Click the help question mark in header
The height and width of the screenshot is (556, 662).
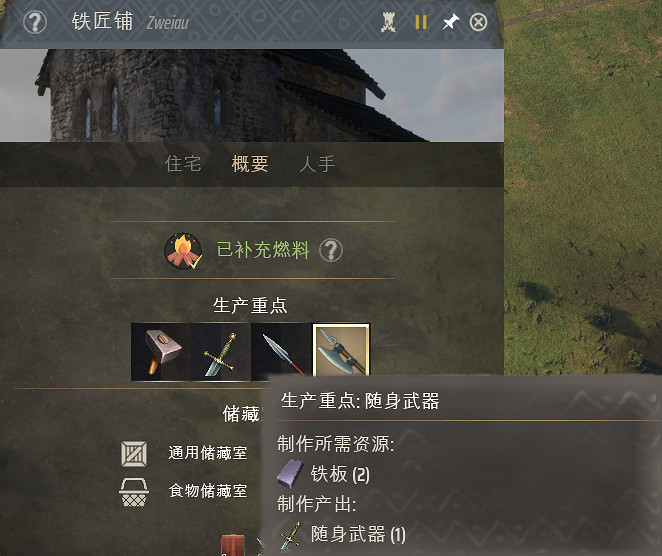point(35,22)
